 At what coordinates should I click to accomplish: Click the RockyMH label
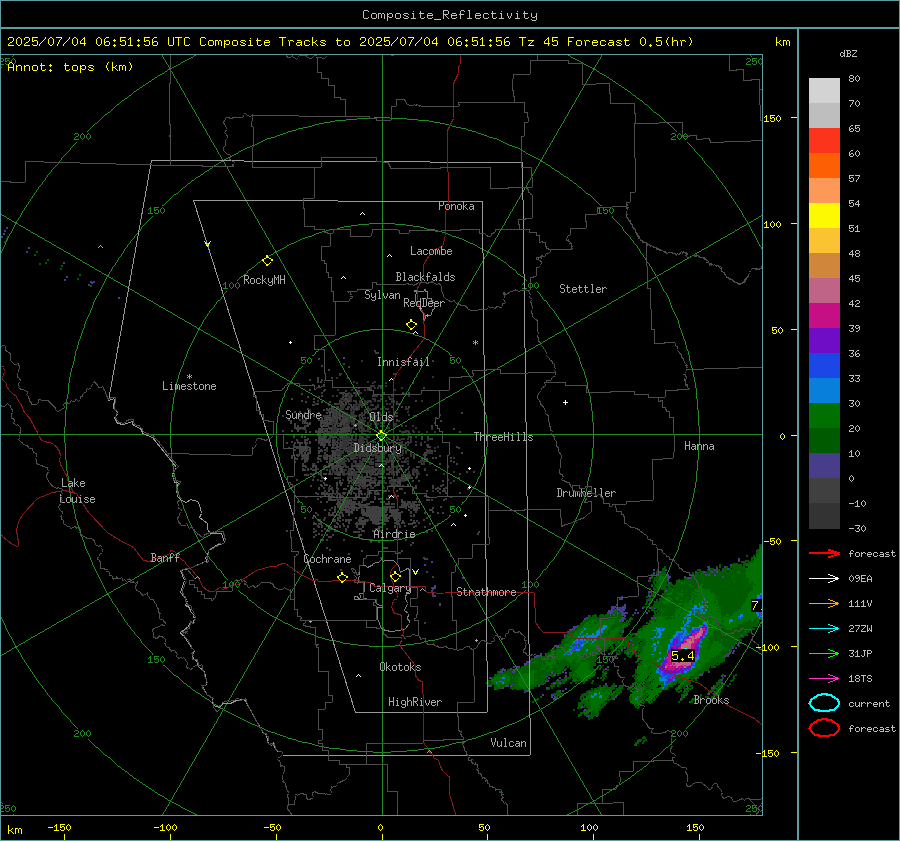(264, 280)
